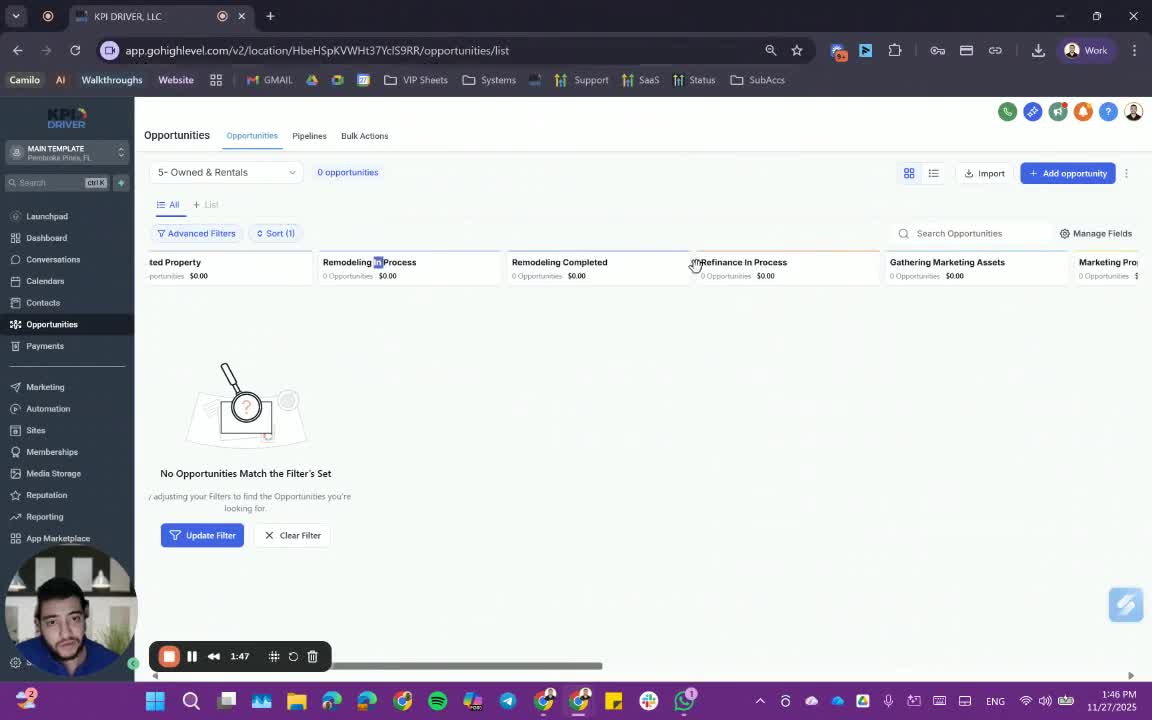
Task: Click the sidebar Search box
Action: 57,183
